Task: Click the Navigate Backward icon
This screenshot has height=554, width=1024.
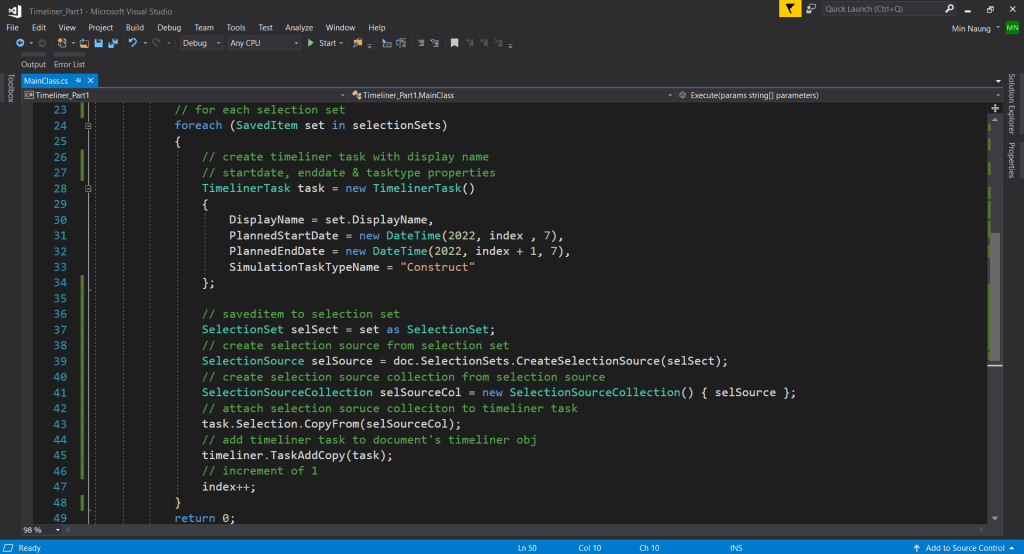Action: 19,43
